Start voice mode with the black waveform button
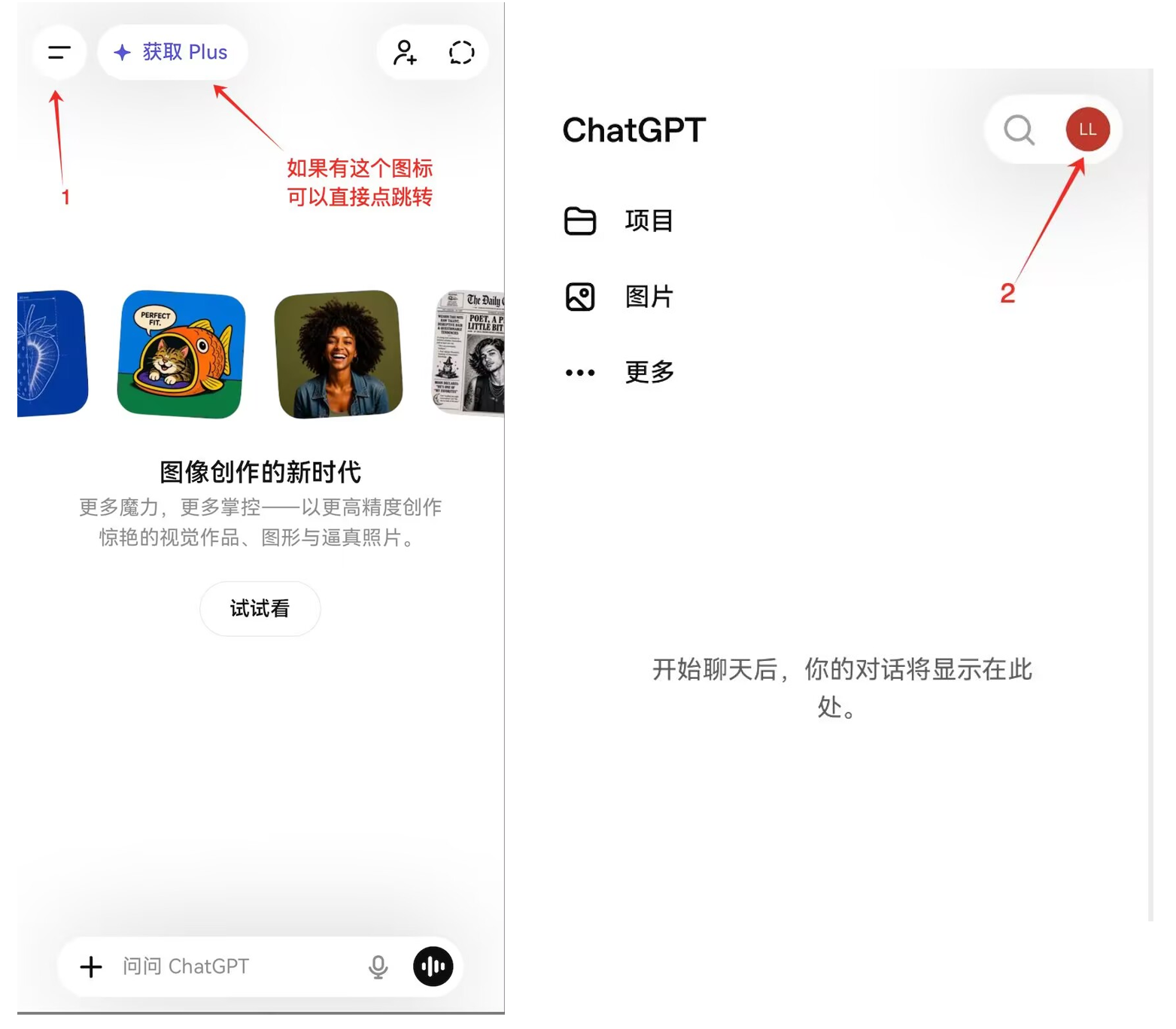Image resolution: width=1176 pixels, height=1029 pixels. (433, 967)
